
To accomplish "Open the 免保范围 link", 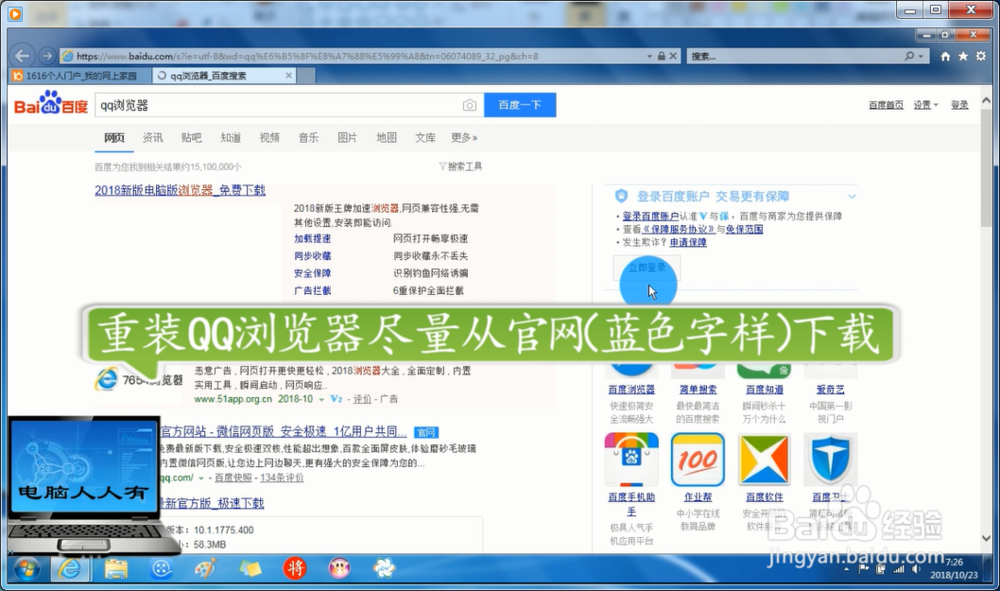I will tap(744, 230).
